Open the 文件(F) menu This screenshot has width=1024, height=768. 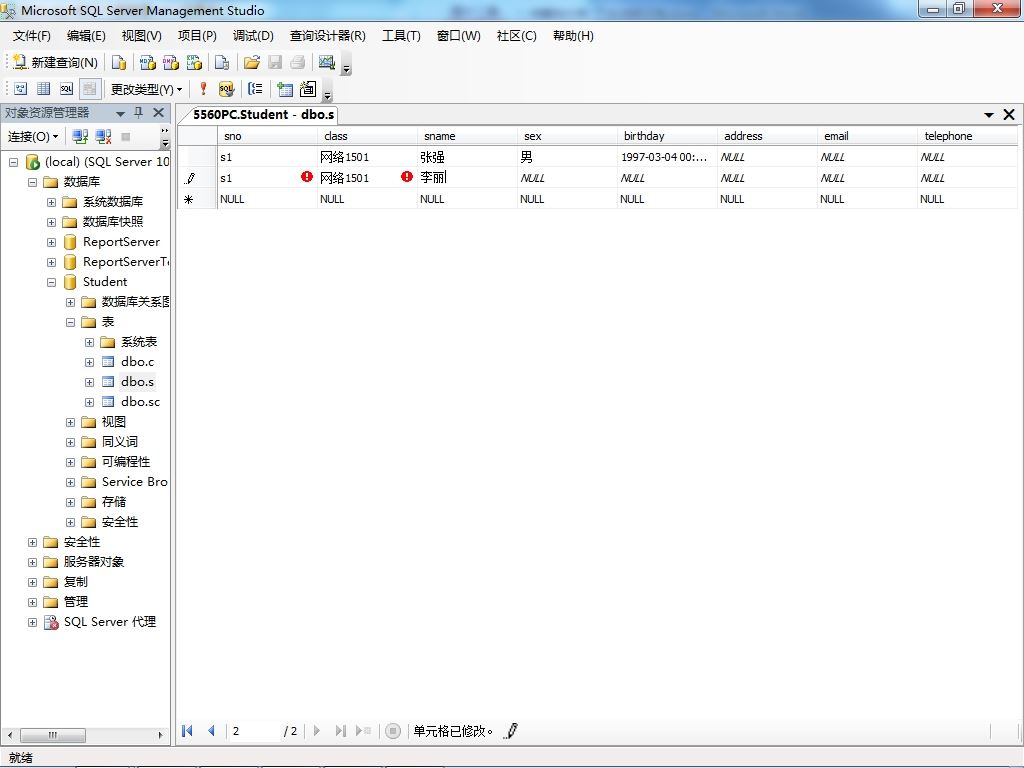pyautogui.click(x=31, y=36)
